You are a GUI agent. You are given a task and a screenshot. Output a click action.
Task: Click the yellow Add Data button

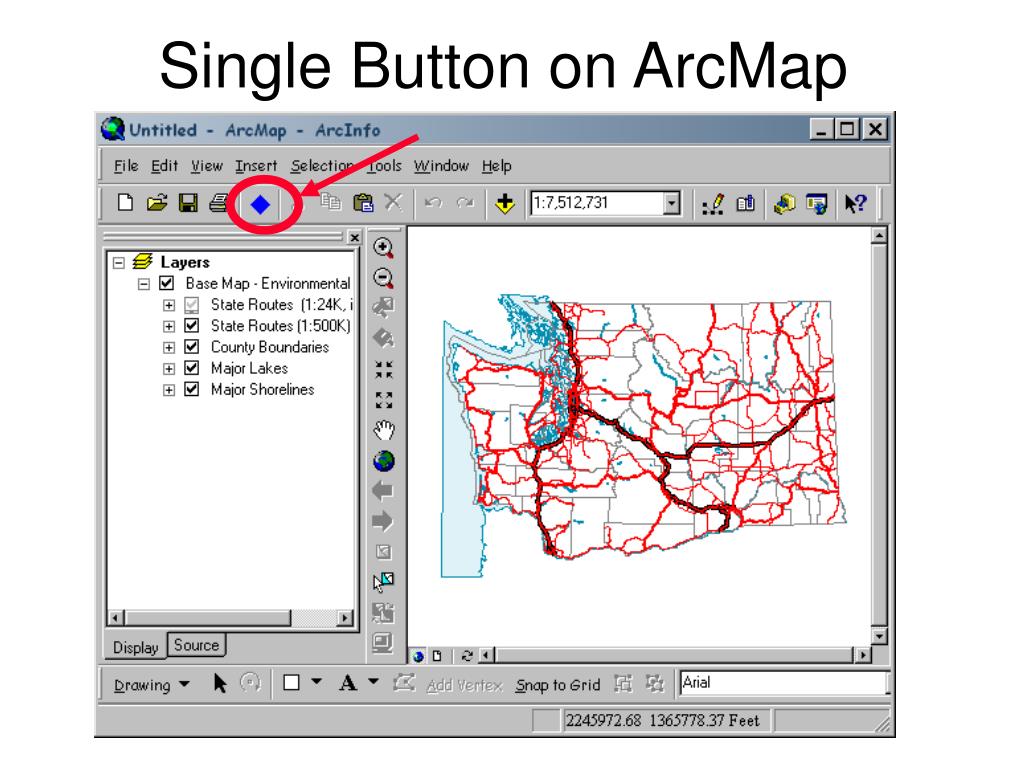tap(505, 203)
